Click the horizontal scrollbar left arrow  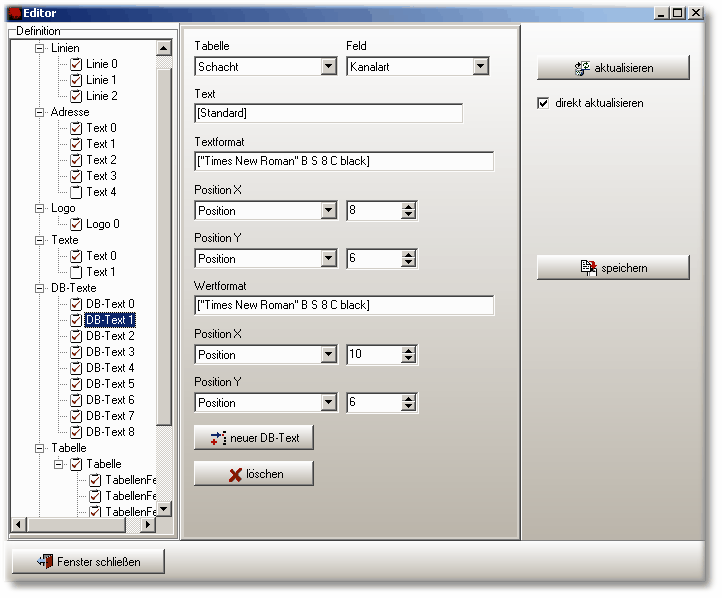19,524
